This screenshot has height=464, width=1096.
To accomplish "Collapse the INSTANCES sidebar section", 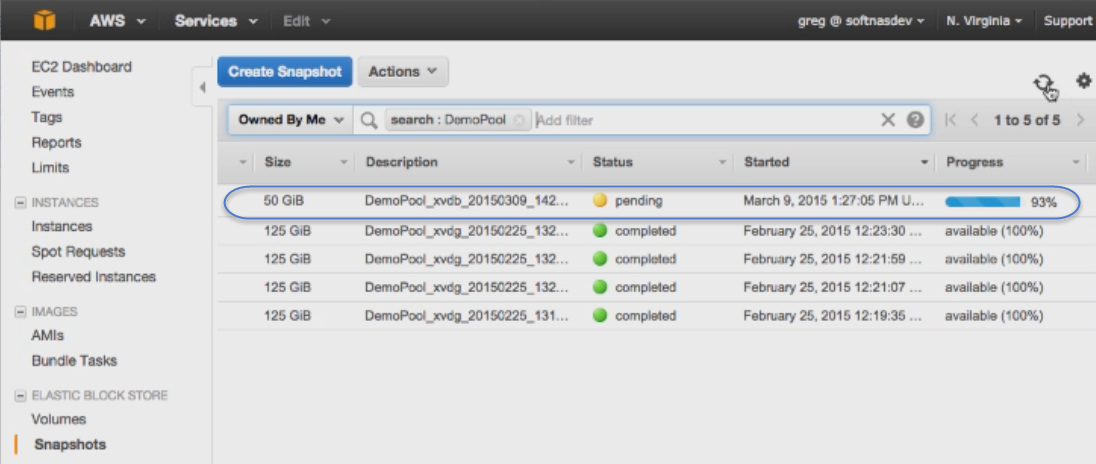I will click(x=20, y=203).
